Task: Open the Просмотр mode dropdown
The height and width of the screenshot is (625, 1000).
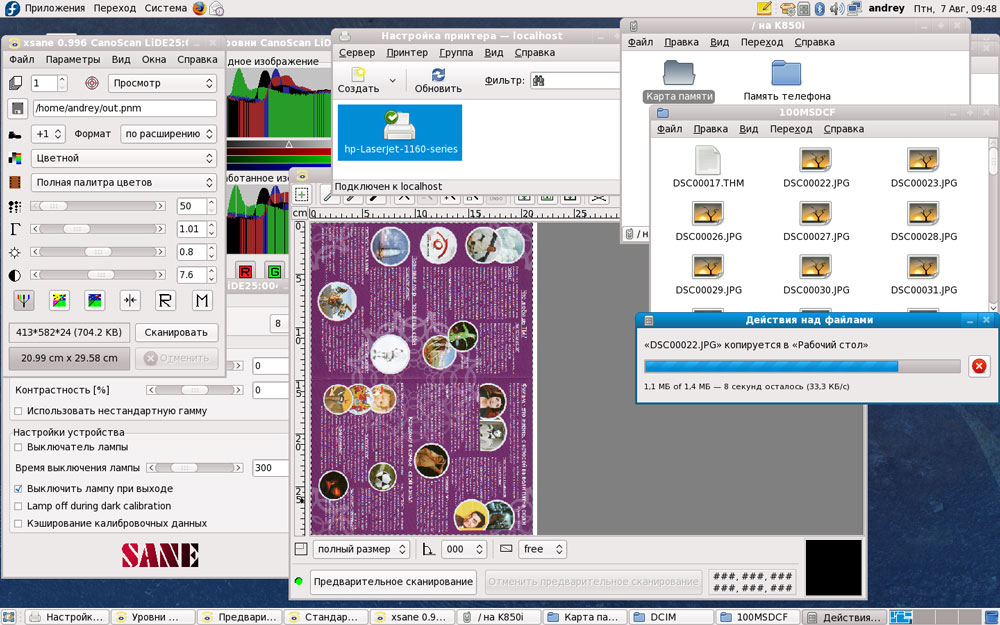Action: tap(162, 83)
